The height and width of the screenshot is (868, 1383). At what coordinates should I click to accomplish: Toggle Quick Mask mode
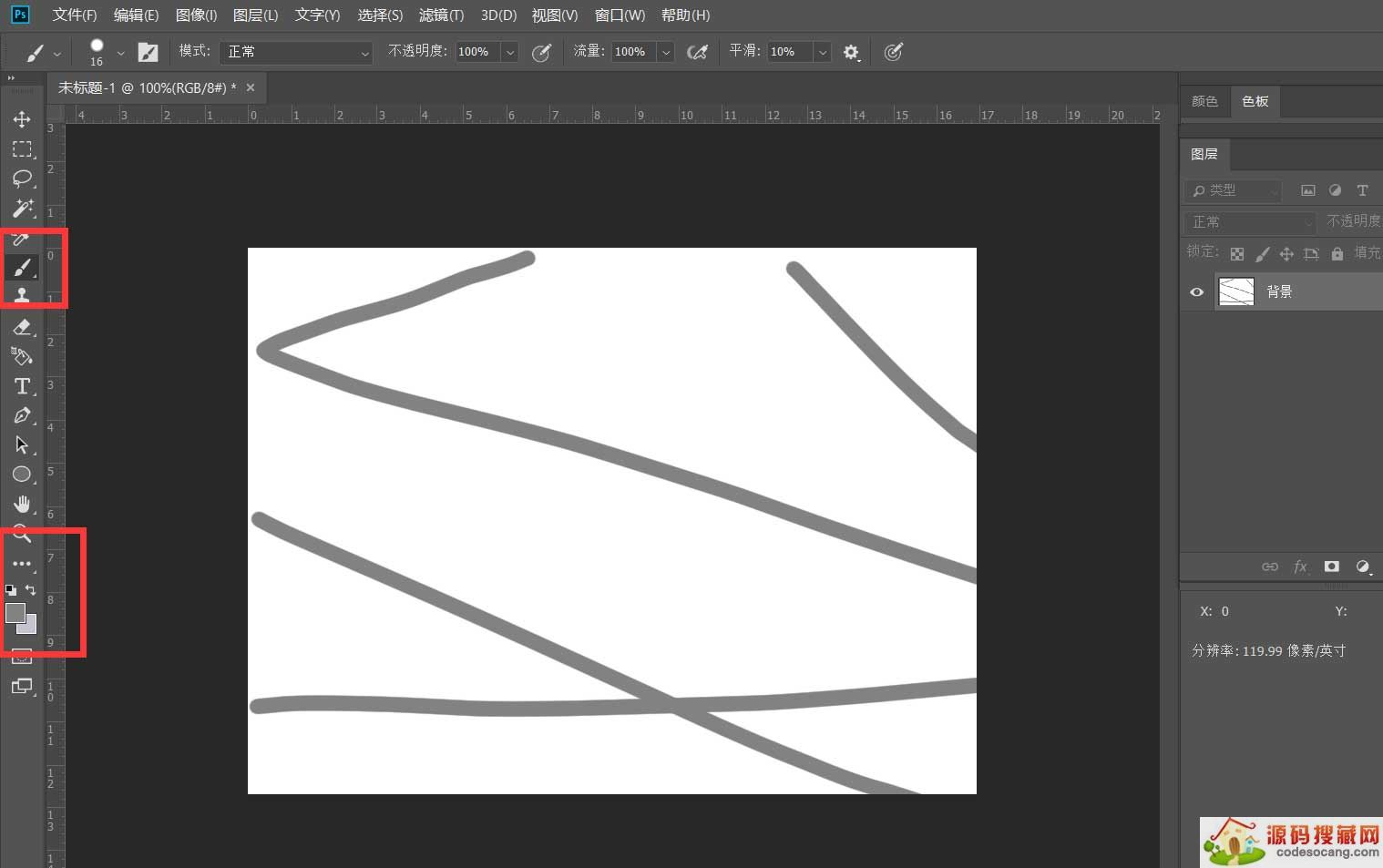22,656
